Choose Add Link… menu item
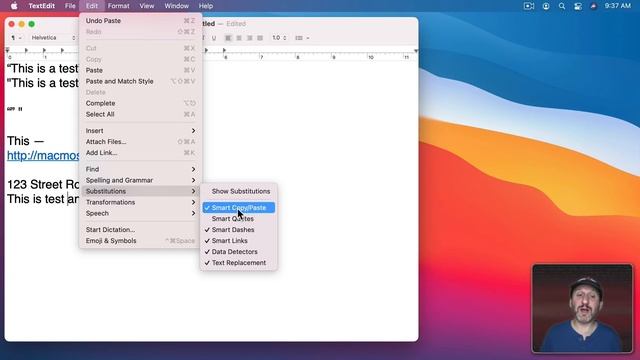640x360 pixels. pyautogui.click(x=140, y=153)
